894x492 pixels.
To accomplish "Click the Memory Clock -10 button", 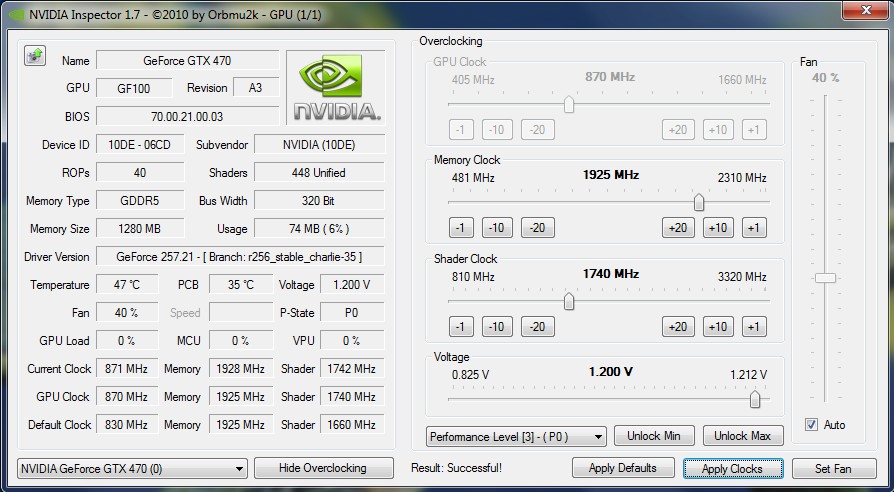I will (497, 228).
